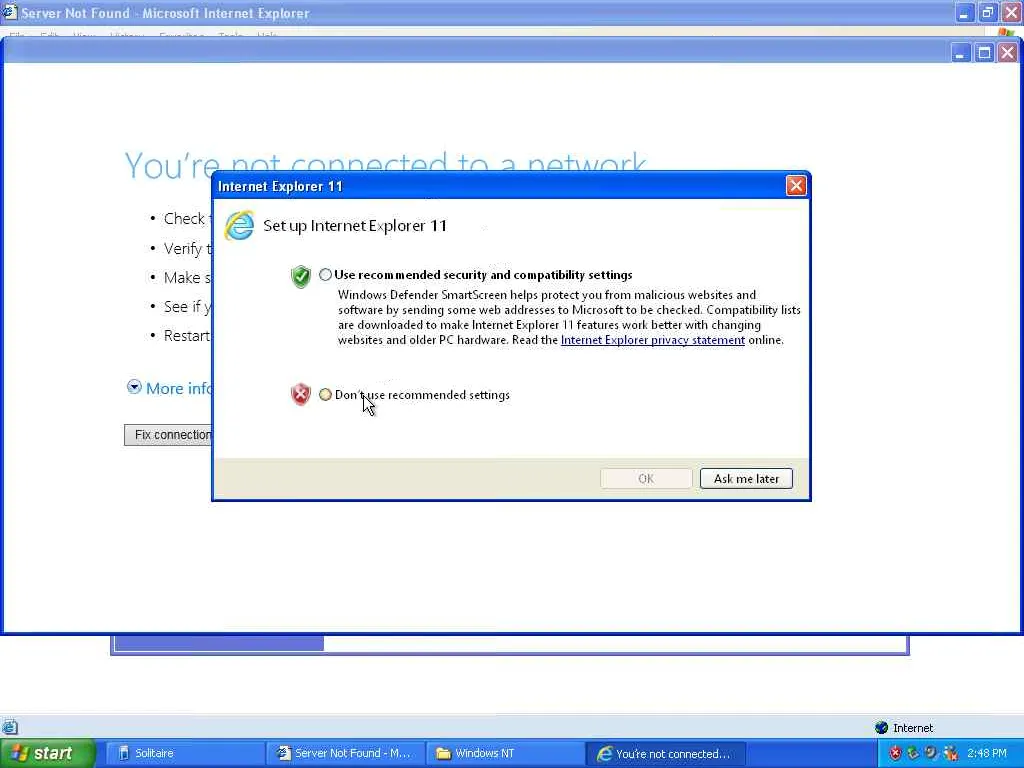The image size is (1024, 768).
Task: Click the red shield not-recommended icon
Action: 300,394
